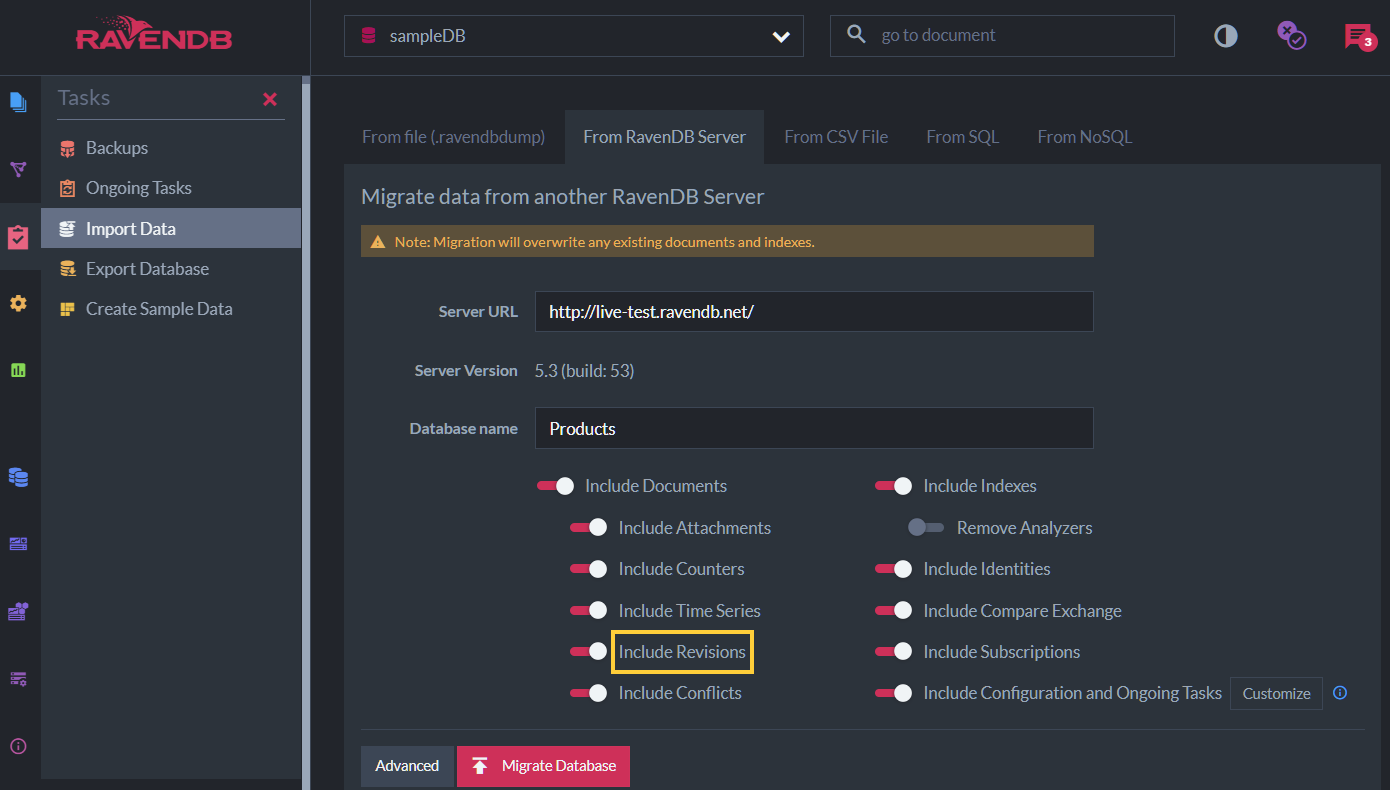Toggle Include Configuration and Ongoing Tasks switch
1390x790 pixels.
(893, 693)
